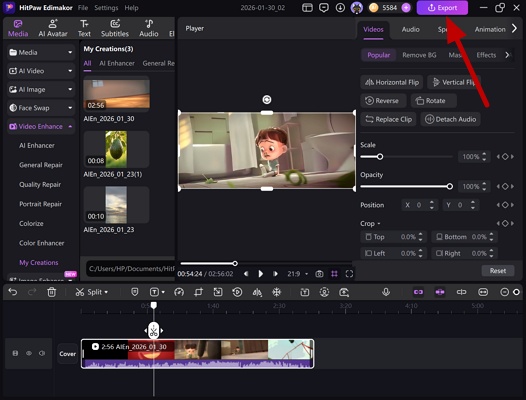
Task: Select the AI Enhancer filter tab
Action: pos(116,63)
